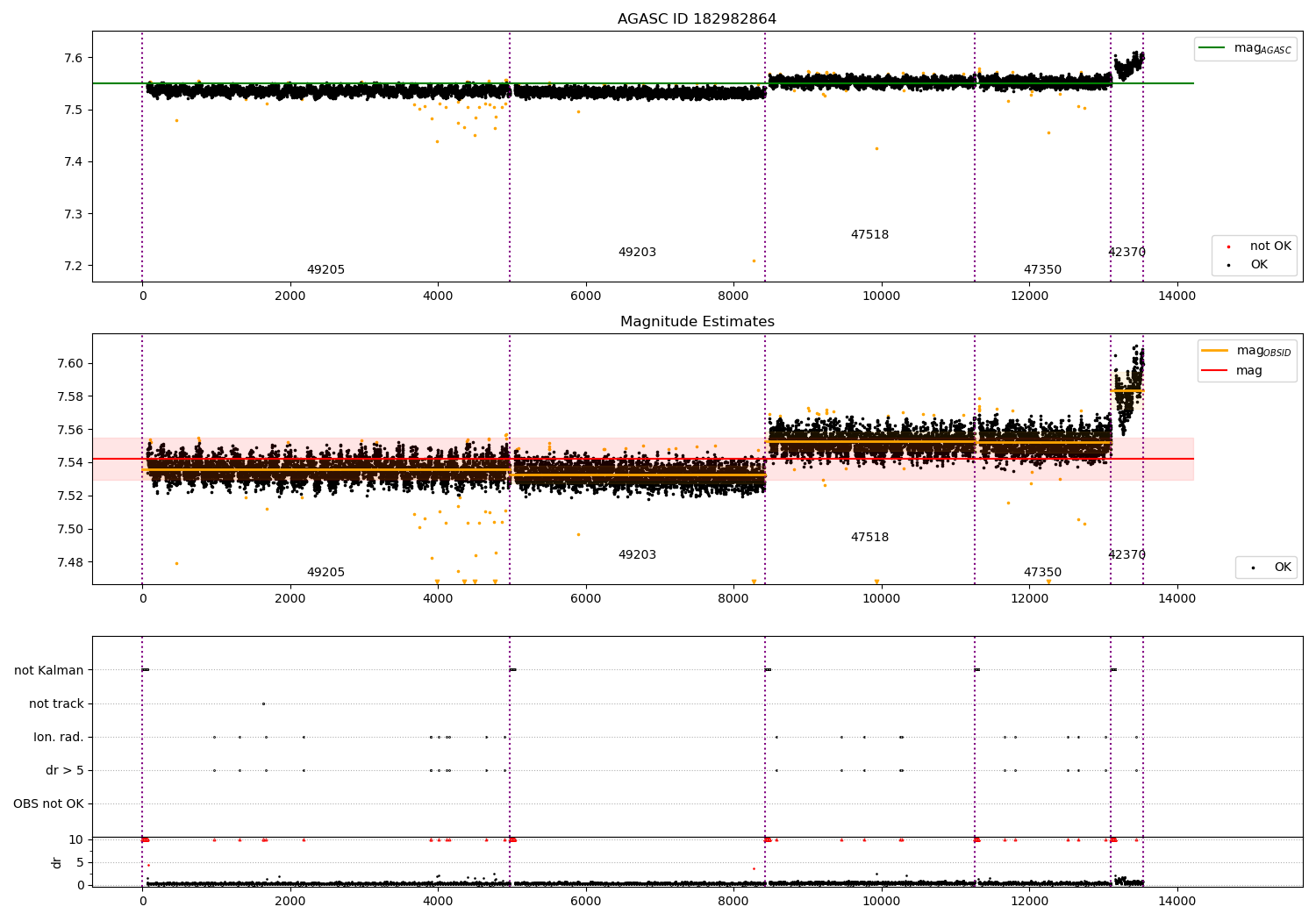Click the rotated 'dr' axis label
This screenshot has width=1316, height=921.
pos(57,862)
